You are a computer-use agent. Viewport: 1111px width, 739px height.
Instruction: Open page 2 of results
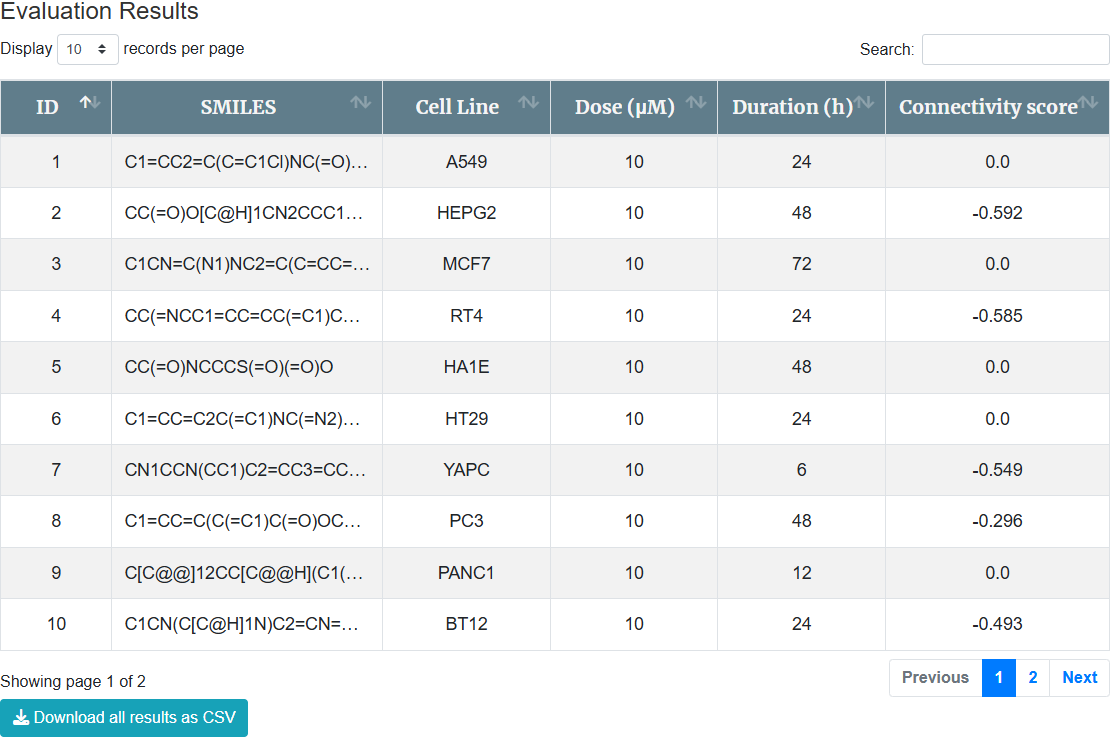tap(1033, 677)
